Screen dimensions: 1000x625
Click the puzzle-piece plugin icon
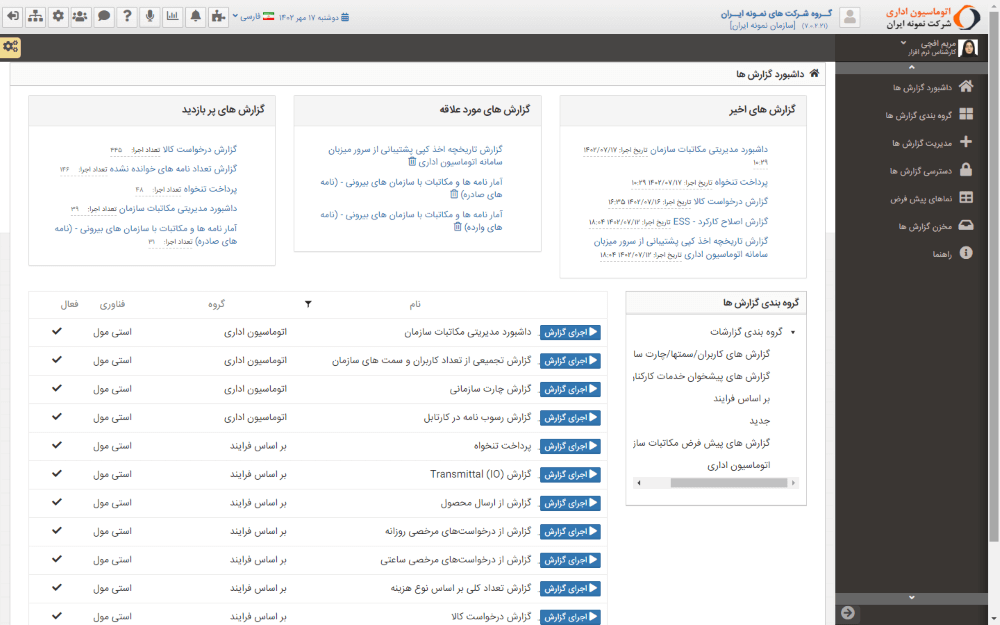218,16
